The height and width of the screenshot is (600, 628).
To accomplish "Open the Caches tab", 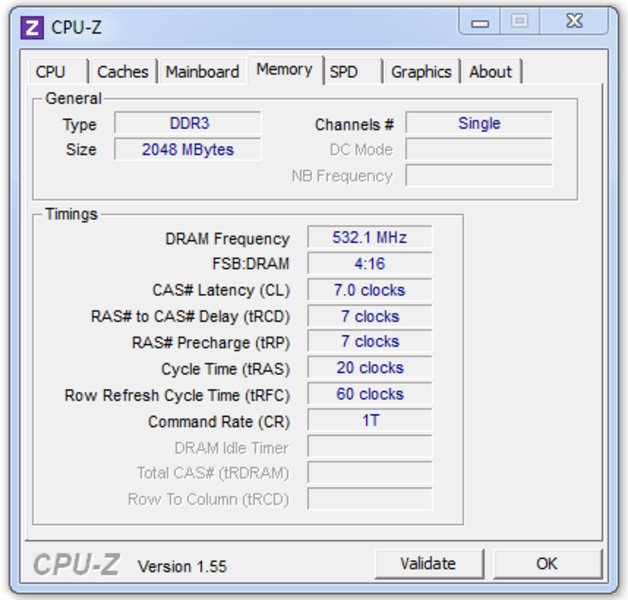I will [x=123, y=72].
